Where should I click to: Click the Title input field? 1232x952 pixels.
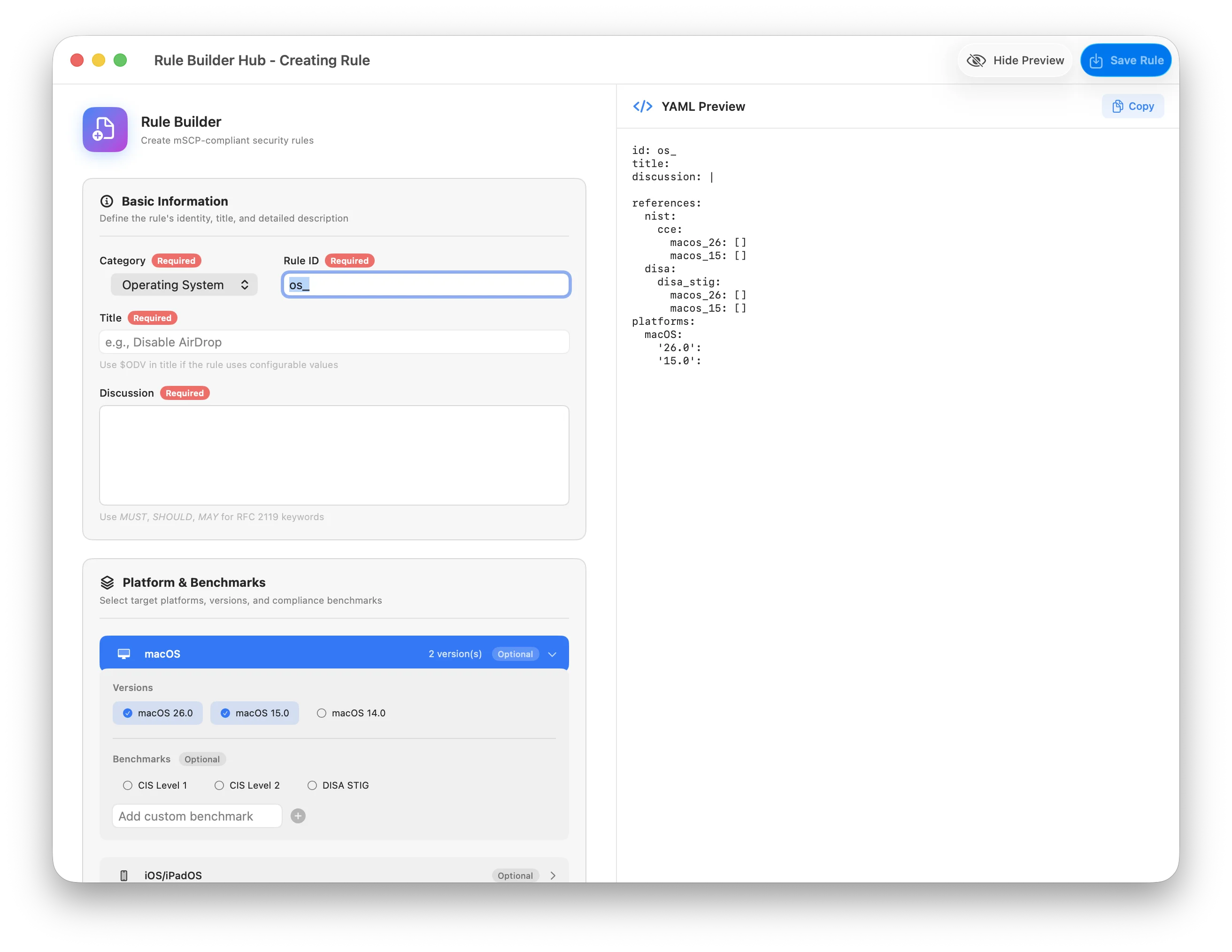(334, 342)
